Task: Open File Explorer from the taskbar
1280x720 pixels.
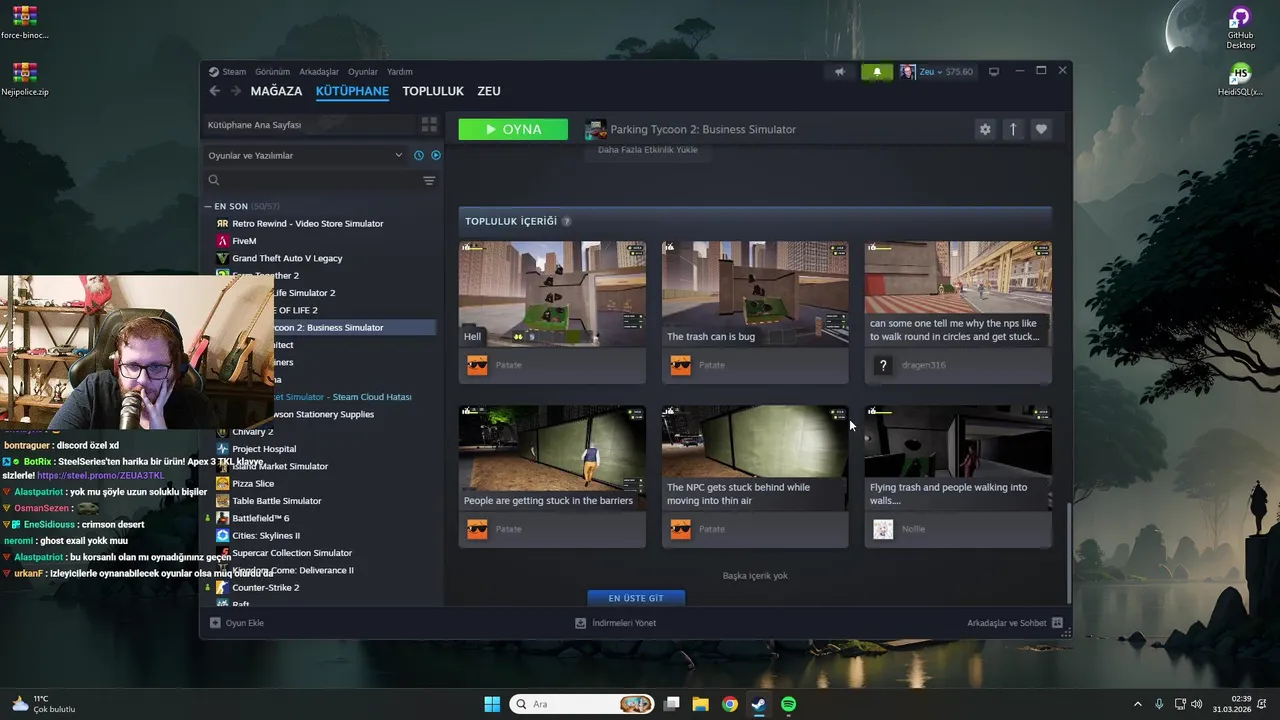Action: [x=701, y=704]
